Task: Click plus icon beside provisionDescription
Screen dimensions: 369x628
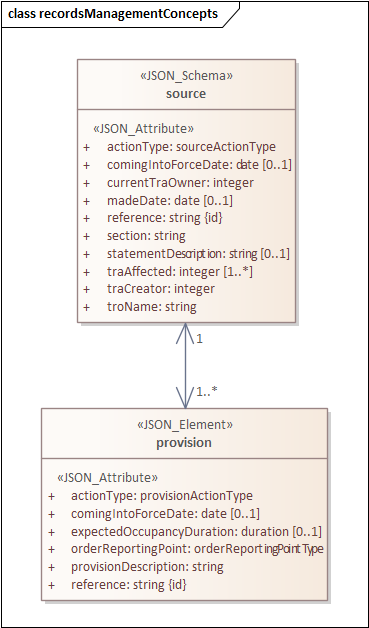Action: [x=51, y=568]
